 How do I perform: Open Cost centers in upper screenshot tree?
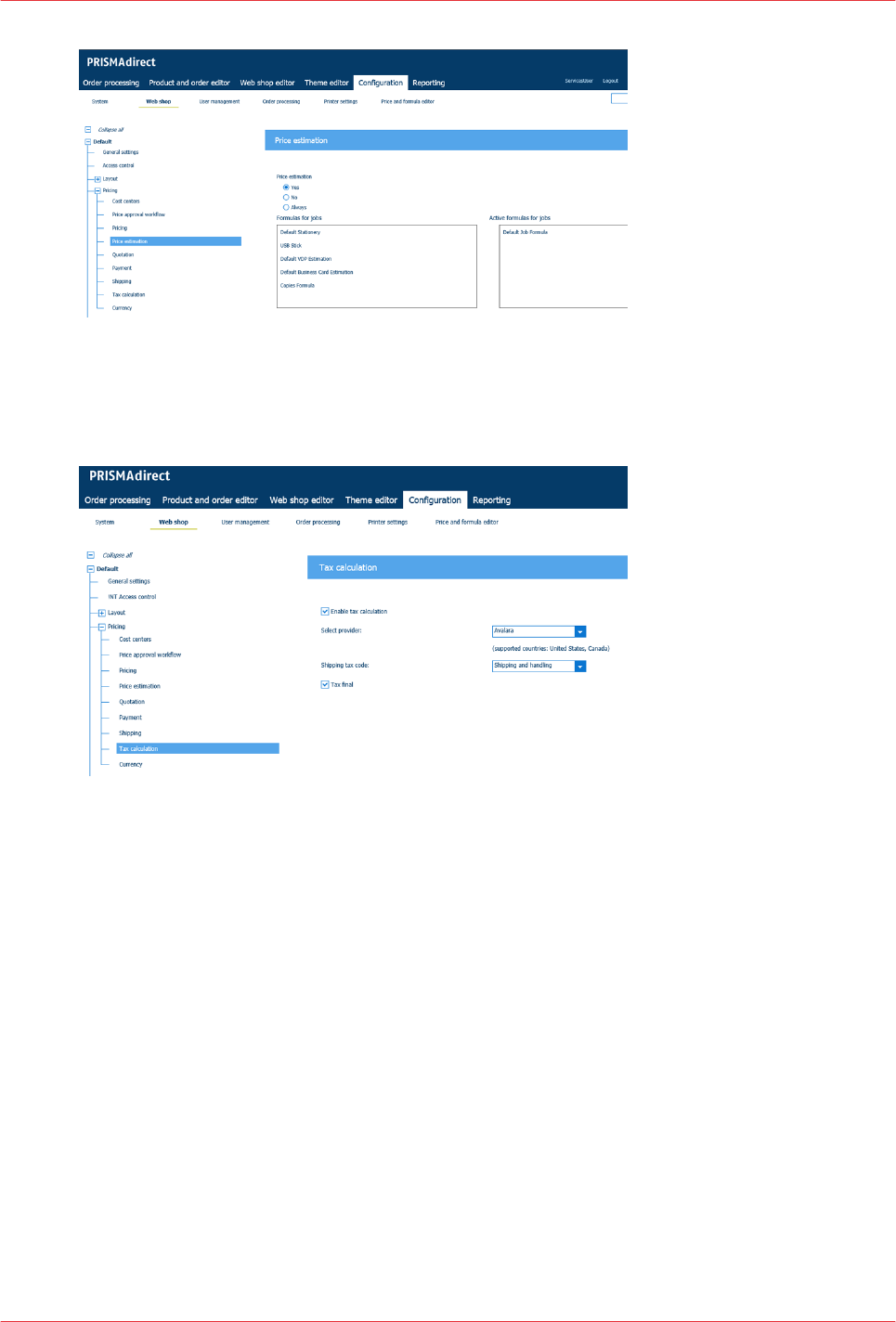click(x=125, y=201)
